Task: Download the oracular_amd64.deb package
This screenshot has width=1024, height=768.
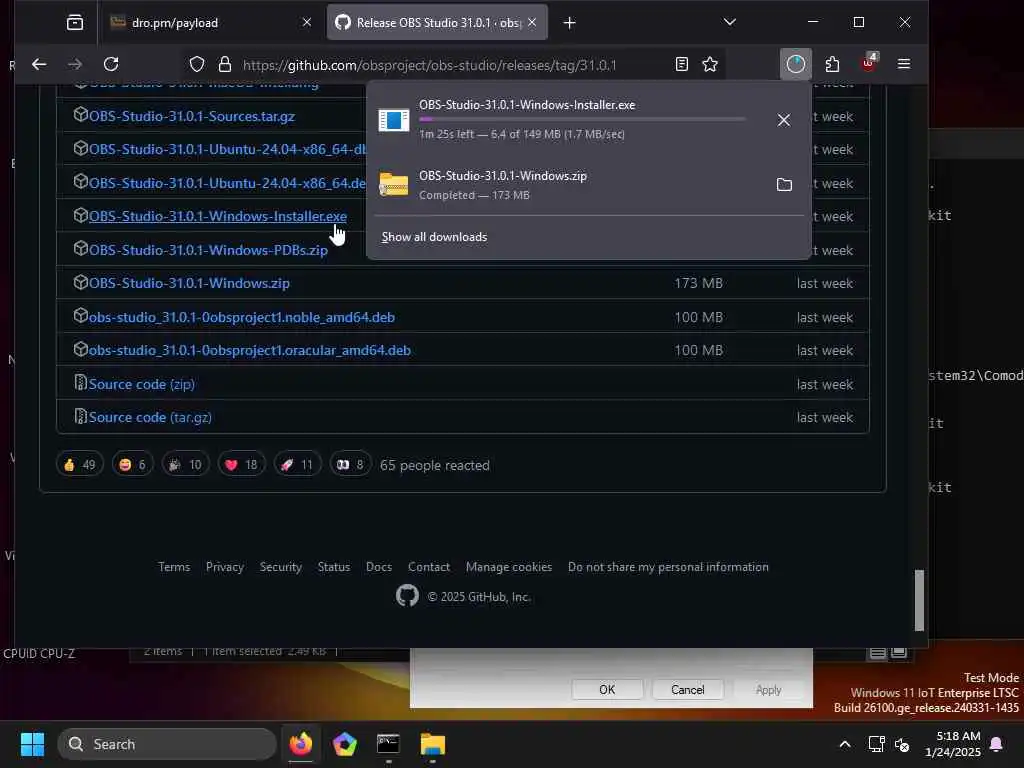Action: point(249,351)
